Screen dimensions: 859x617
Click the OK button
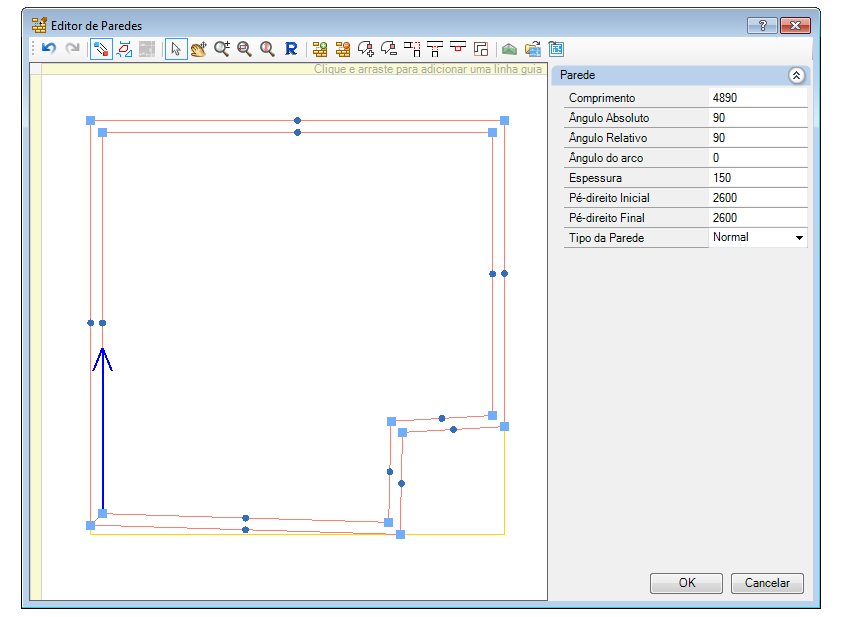click(686, 583)
